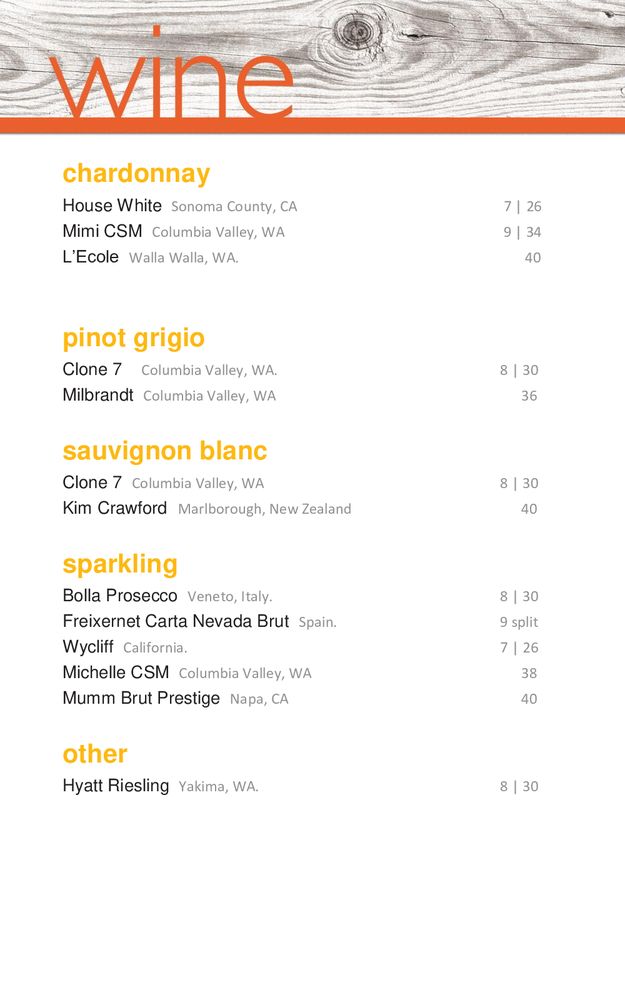Image resolution: width=625 pixels, height=1000 pixels.
Task: Select the sparkling section heading
Action: 120,564
